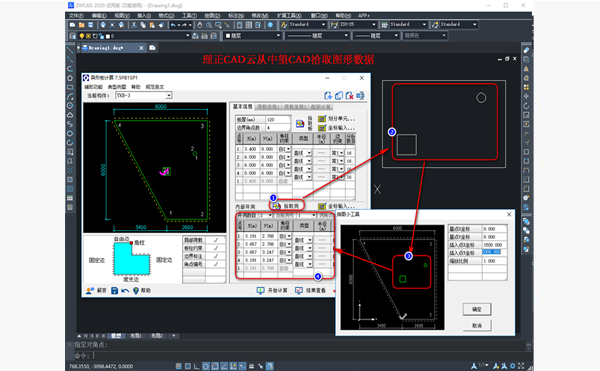Click the layer properties manager icon

tap(73, 36)
